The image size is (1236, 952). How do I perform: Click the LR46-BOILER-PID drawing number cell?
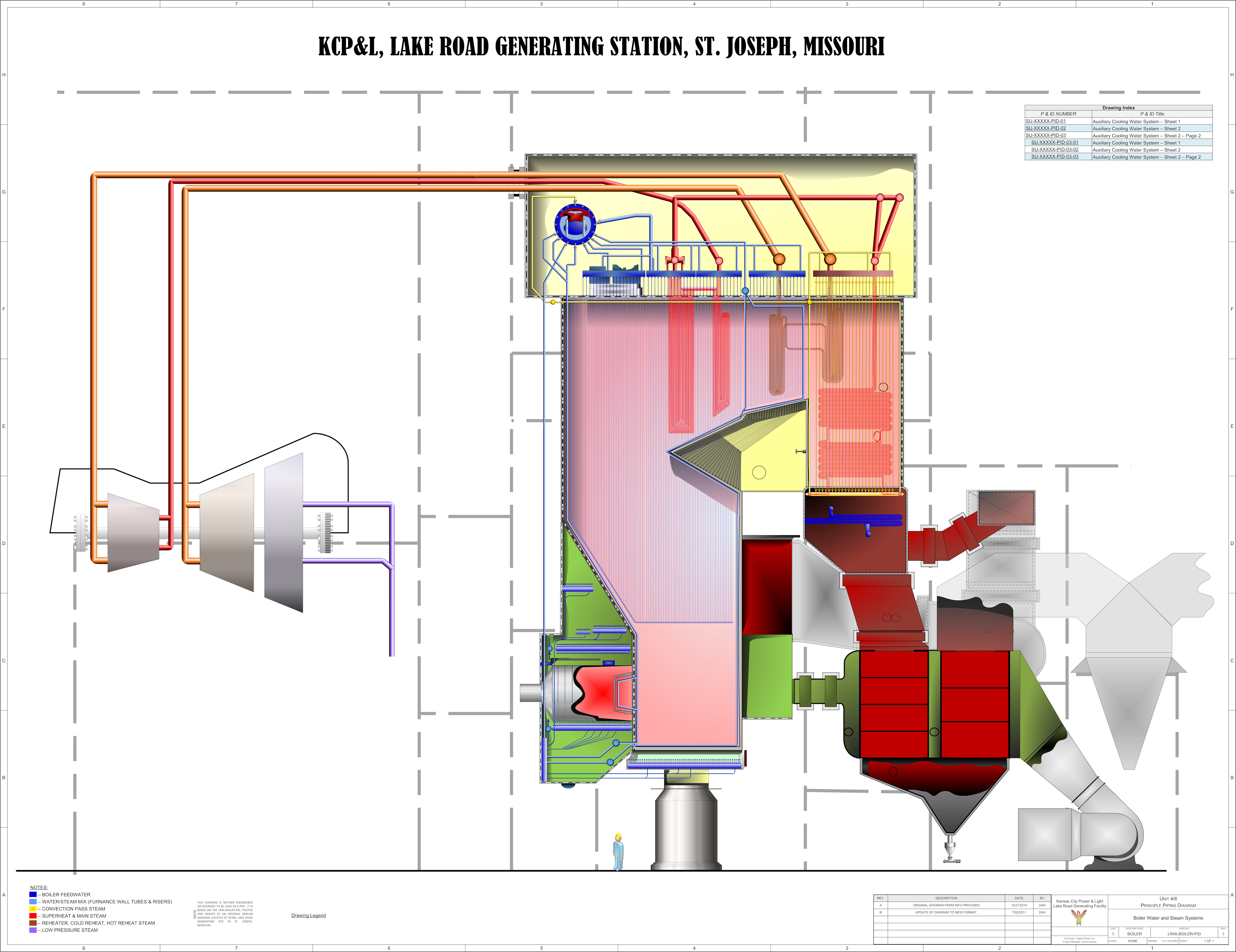(1183, 934)
